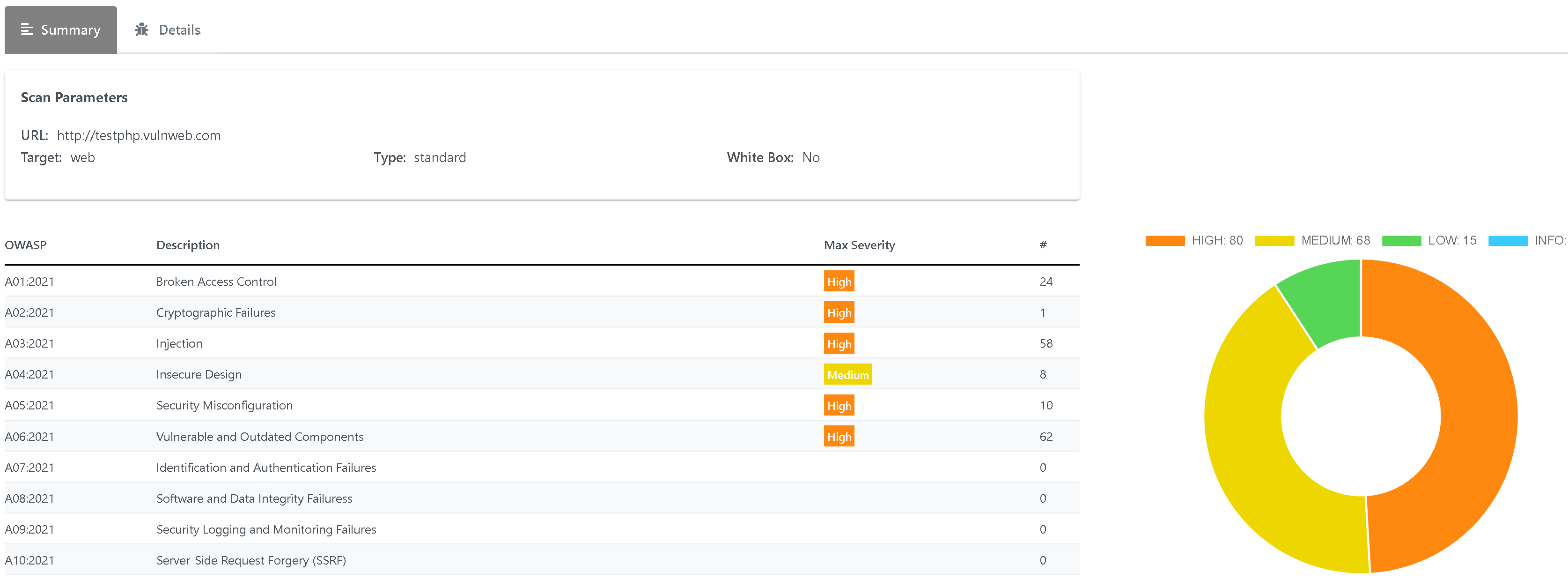Click the bug icon beside Details
The width and height of the screenshot is (1568, 587).
point(142,29)
